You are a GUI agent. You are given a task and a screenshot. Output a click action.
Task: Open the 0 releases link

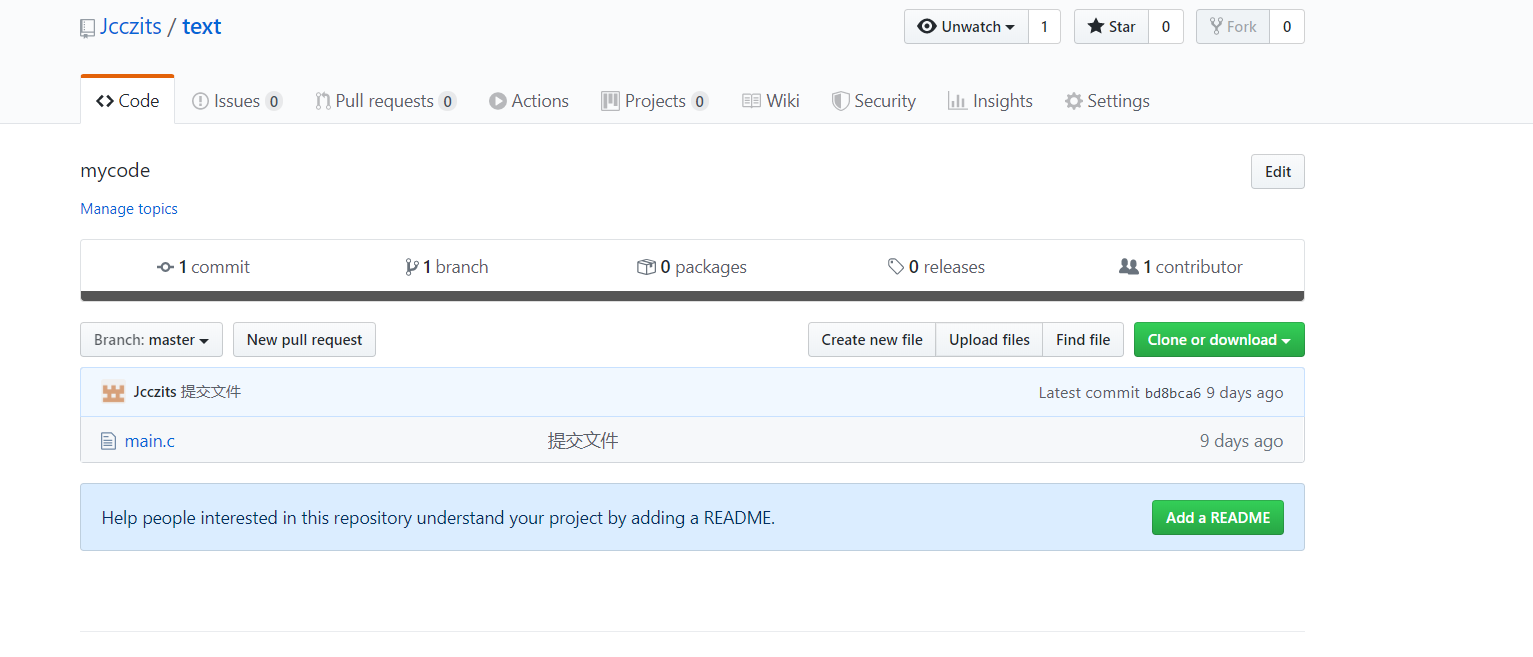[x=936, y=267]
